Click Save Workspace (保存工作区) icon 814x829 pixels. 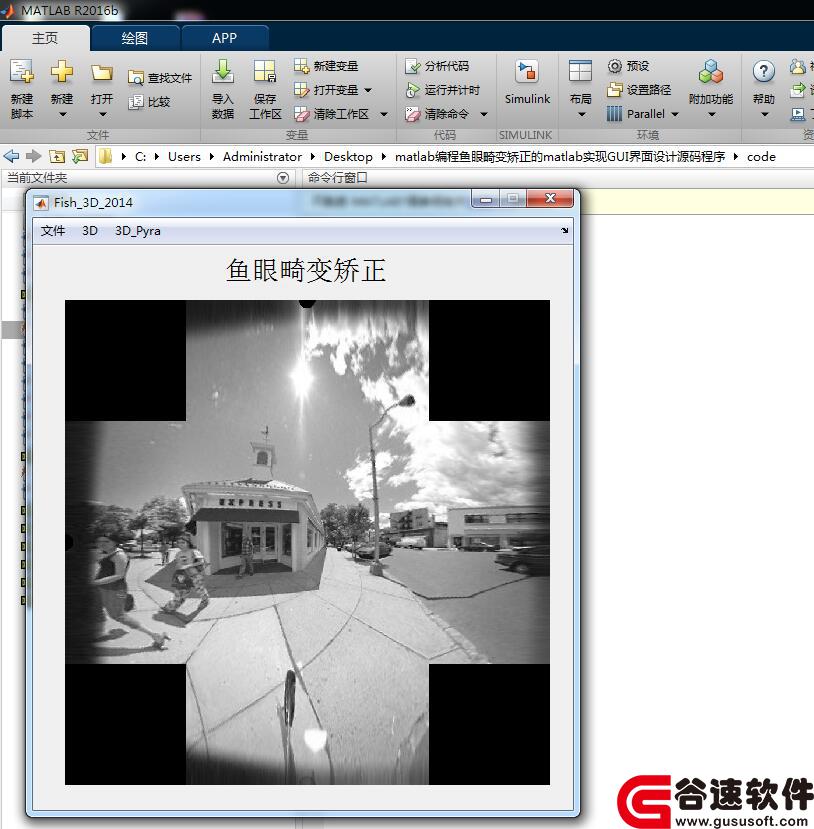(x=265, y=71)
